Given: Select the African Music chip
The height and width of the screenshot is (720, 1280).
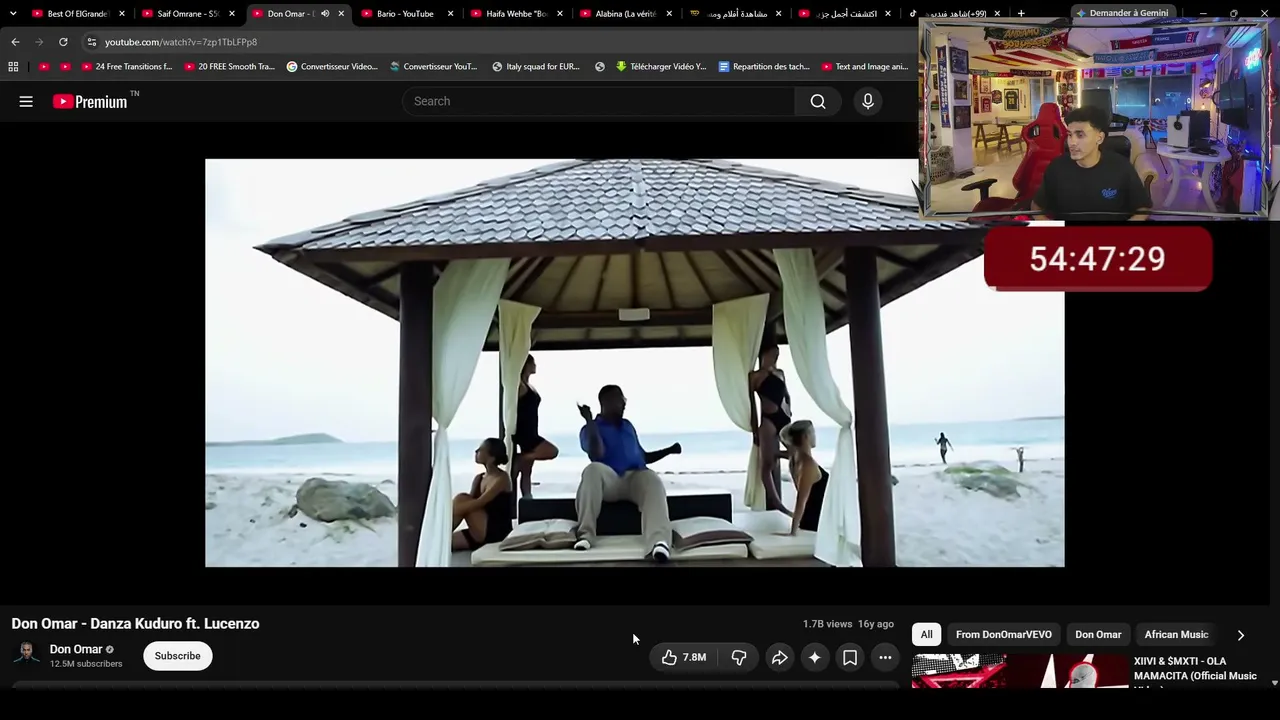Looking at the screenshot, I should coord(1176,635).
